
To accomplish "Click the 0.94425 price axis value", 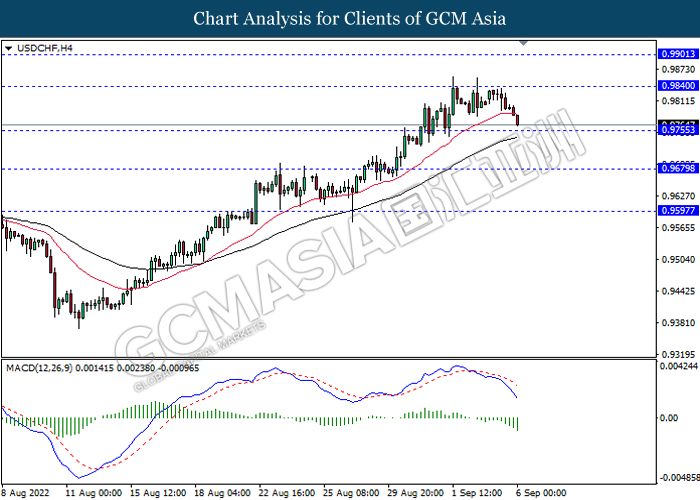I will (x=678, y=291).
